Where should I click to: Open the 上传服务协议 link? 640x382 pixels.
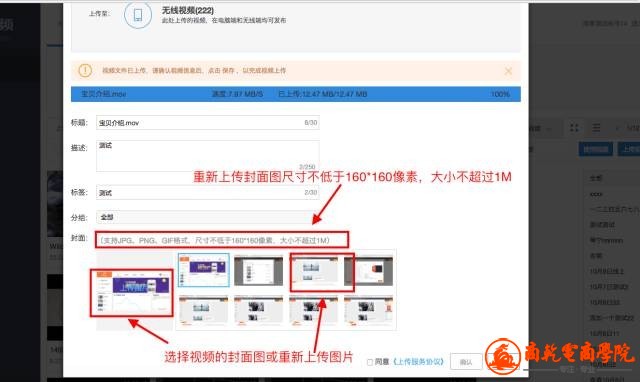419,362
